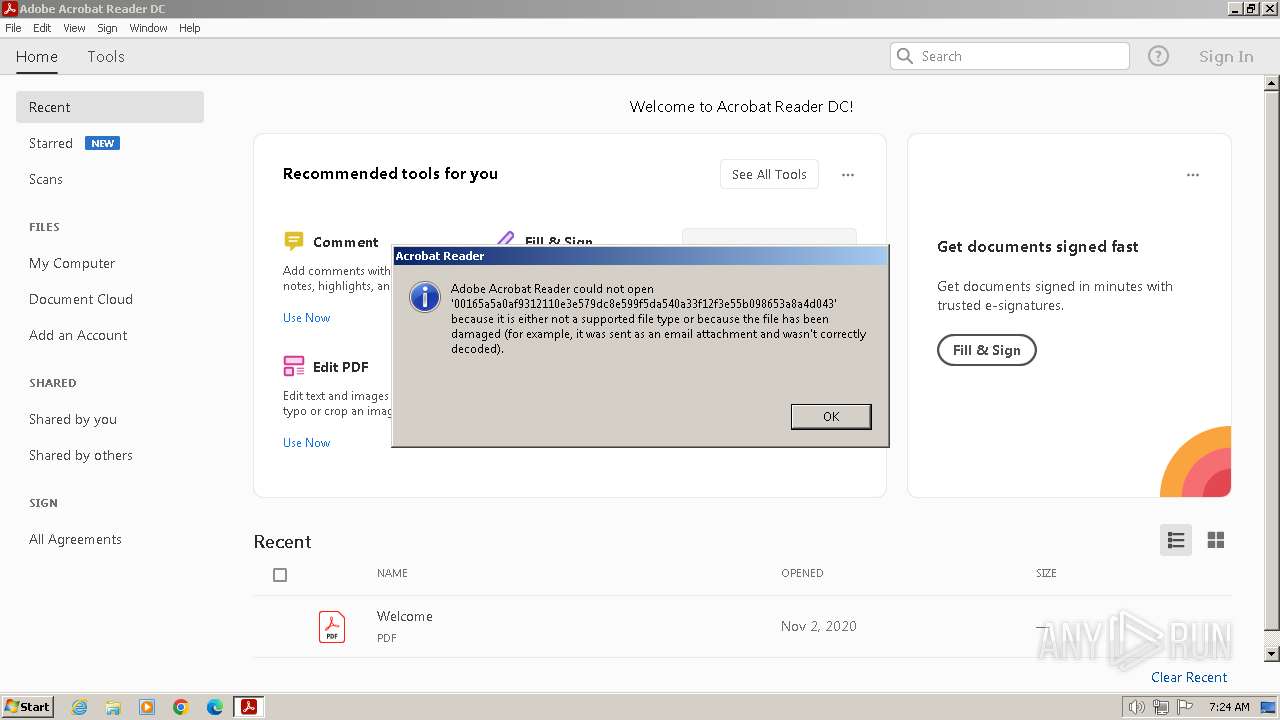Open File Explorer from the taskbar
This screenshot has height=720, width=1280.
click(x=113, y=707)
